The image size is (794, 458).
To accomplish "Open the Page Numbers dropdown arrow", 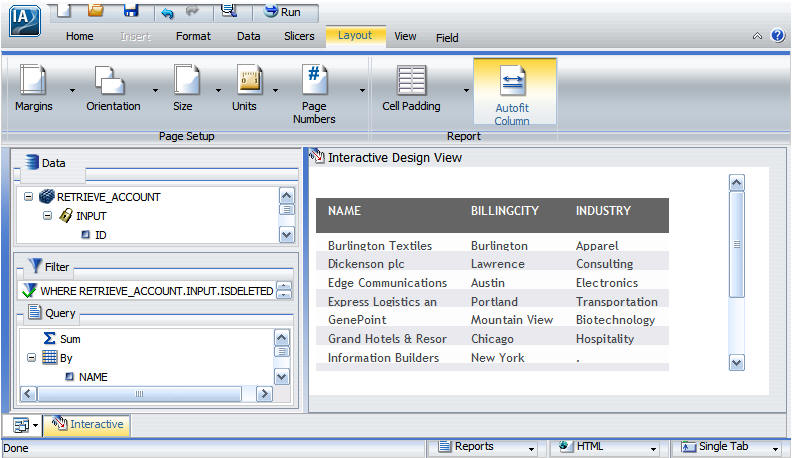I will click(x=362, y=90).
